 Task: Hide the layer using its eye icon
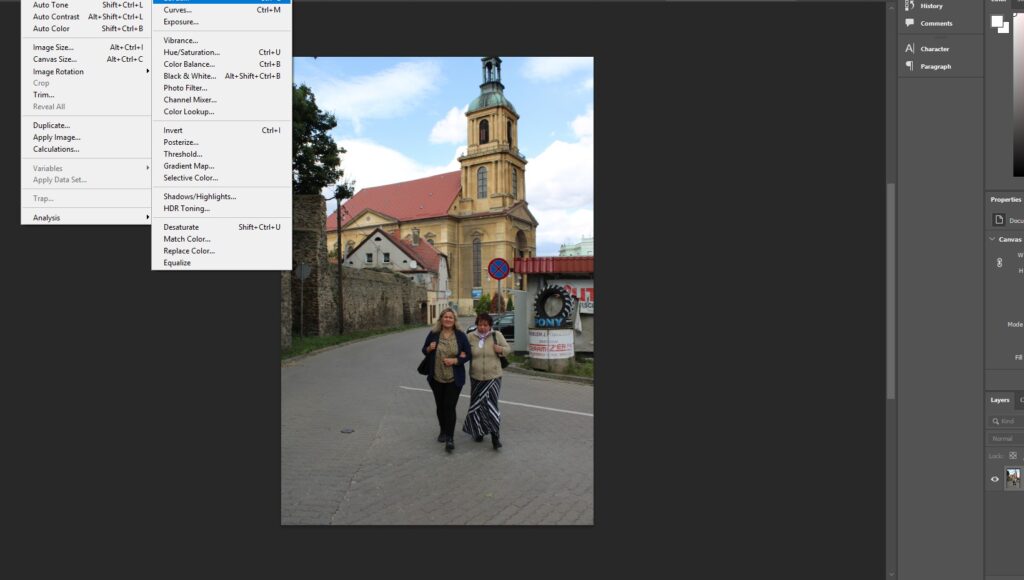point(995,479)
